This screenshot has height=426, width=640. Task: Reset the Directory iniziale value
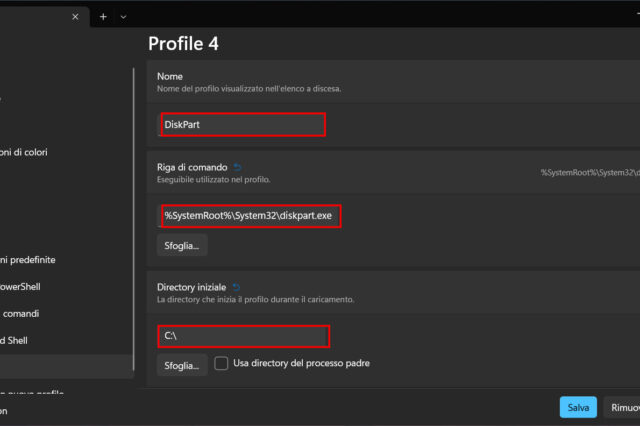tap(236, 287)
